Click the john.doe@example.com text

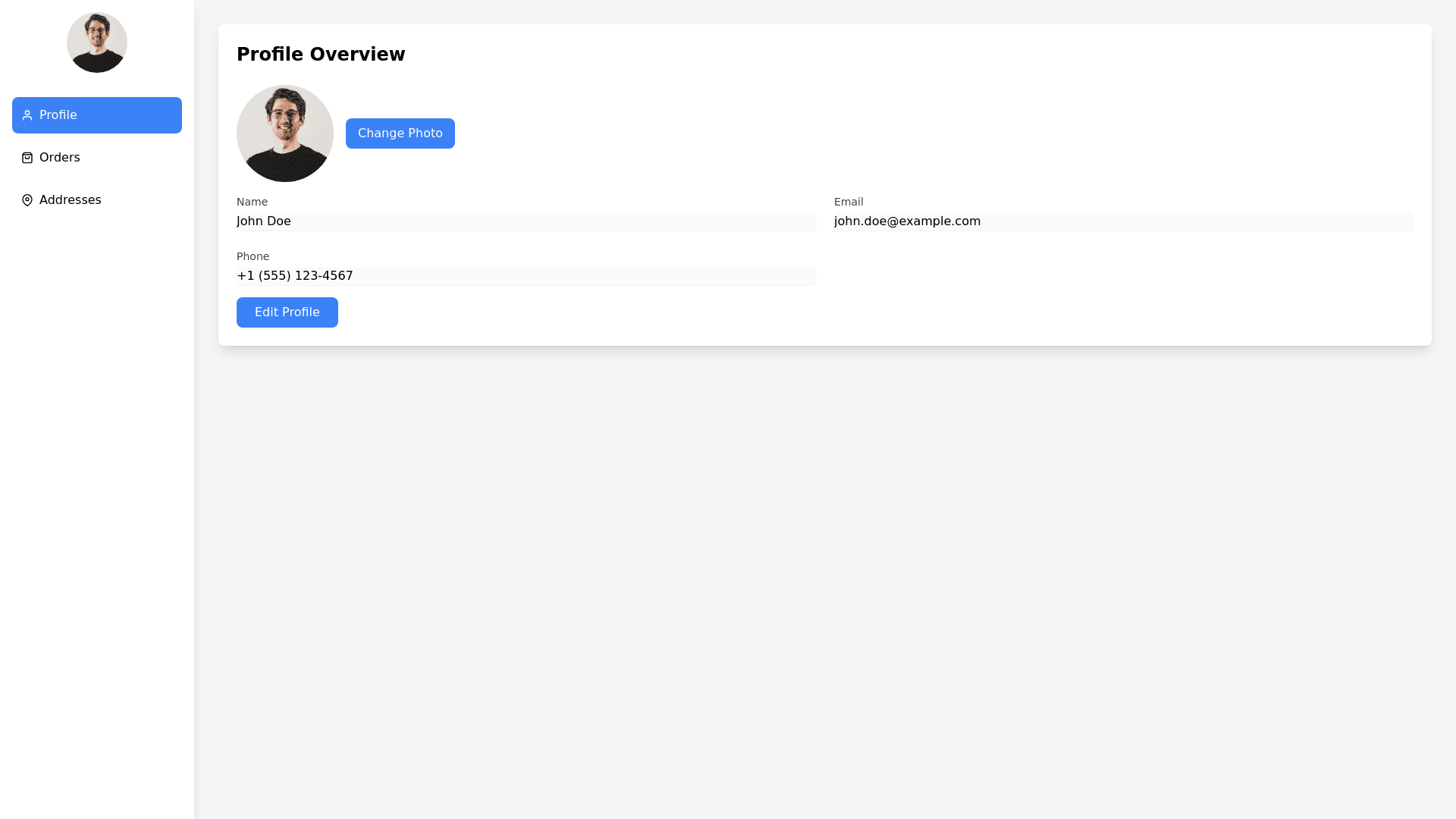(907, 221)
